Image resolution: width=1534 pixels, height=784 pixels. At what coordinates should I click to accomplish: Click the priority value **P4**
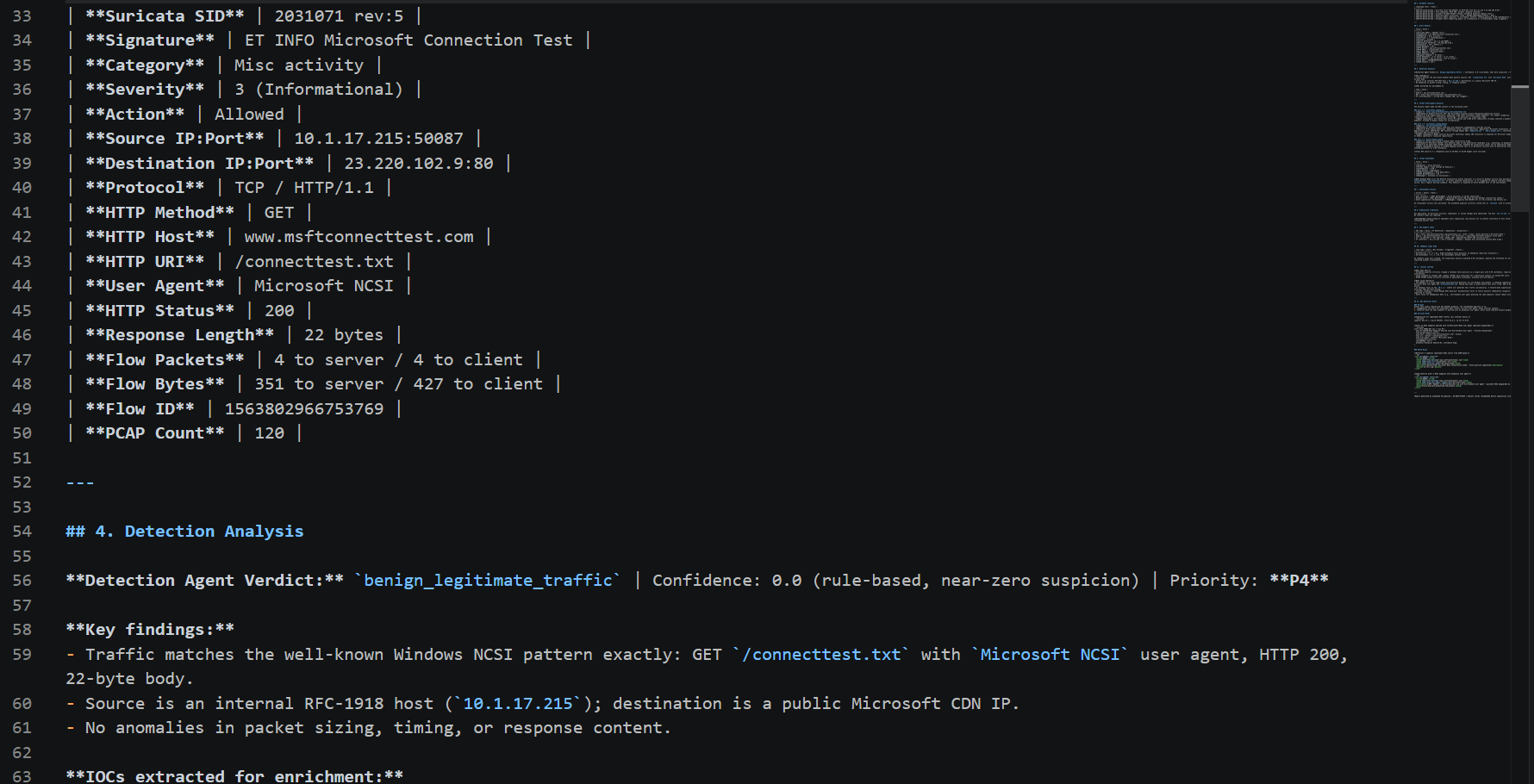click(x=1299, y=581)
